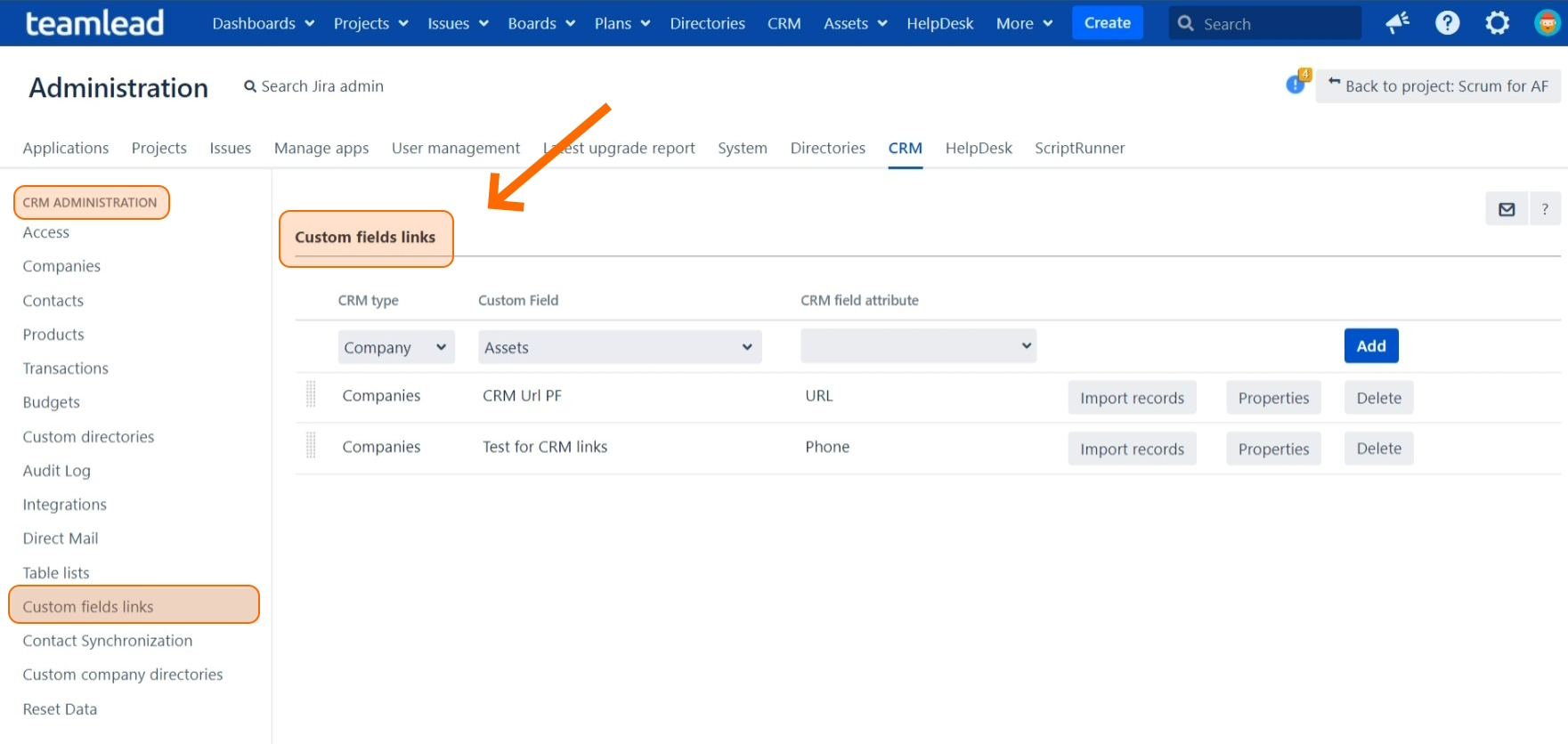1568x744 pixels.
Task: Click the user avatar icon
Action: click(1547, 23)
